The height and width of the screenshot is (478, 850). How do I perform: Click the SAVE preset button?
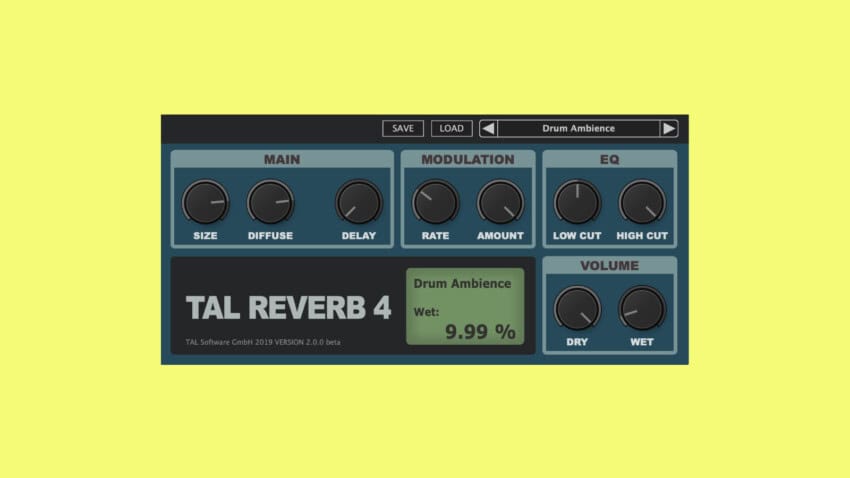pyautogui.click(x=403, y=128)
